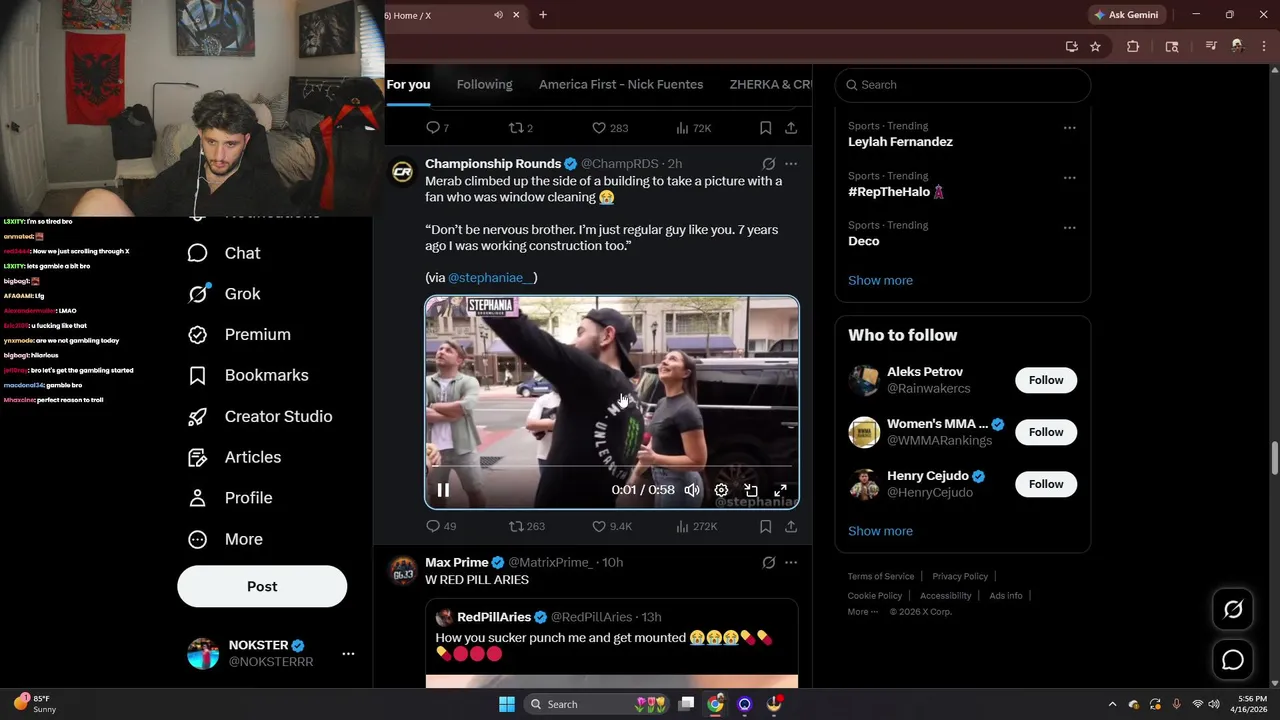The width and height of the screenshot is (1280, 720).
Task: Pause the Merab video
Action: [x=443, y=490]
